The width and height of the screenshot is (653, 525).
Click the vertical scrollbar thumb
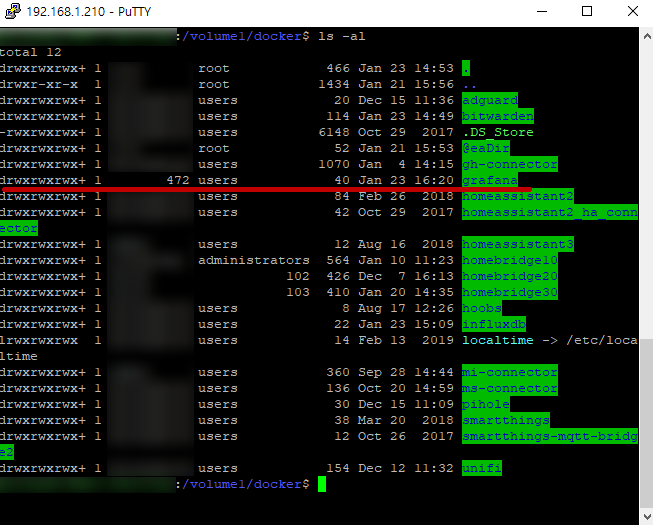[647, 422]
